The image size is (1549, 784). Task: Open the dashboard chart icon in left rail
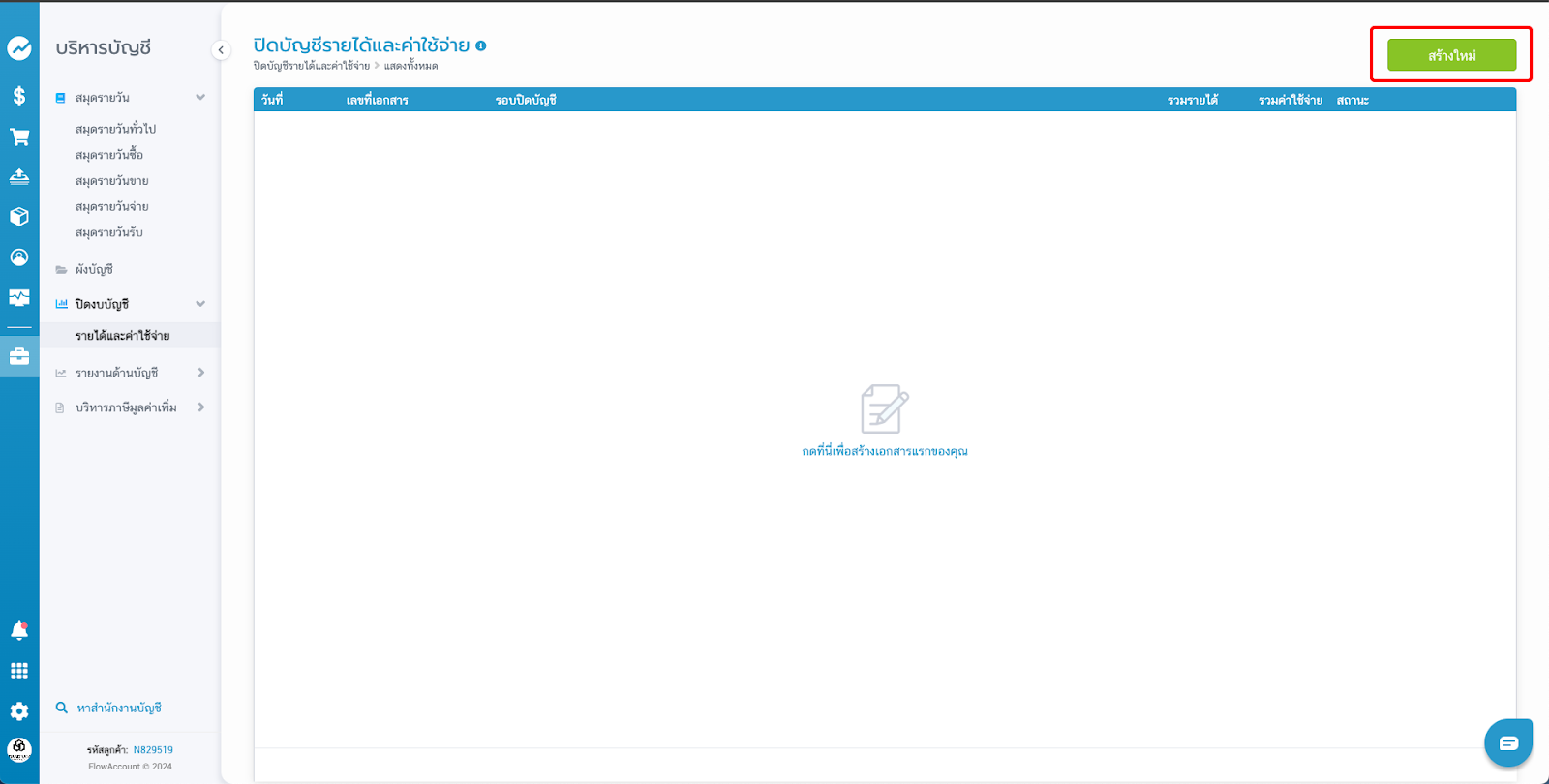19,47
